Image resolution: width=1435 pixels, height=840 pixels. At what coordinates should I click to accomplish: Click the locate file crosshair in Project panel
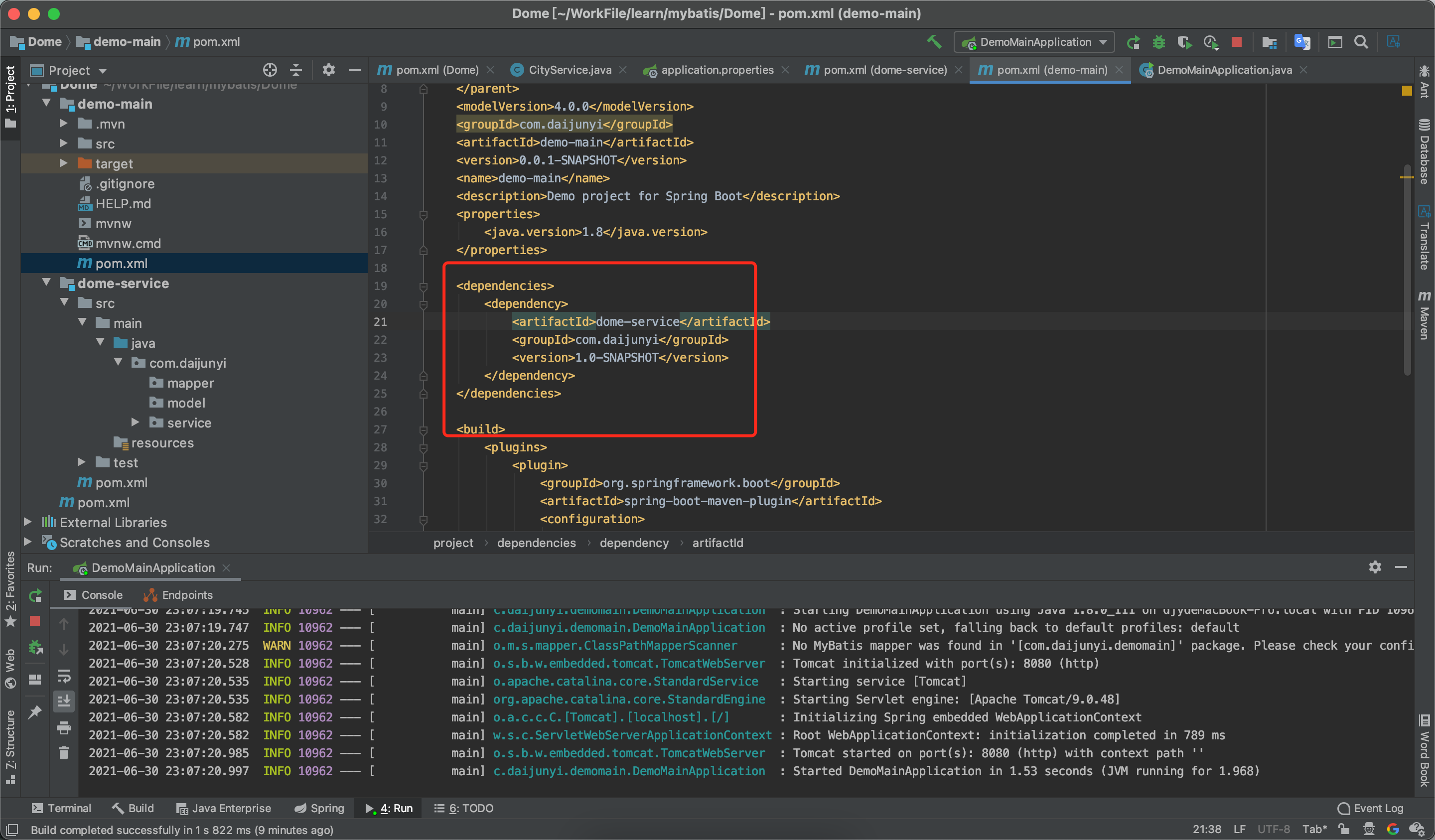tap(270, 70)
